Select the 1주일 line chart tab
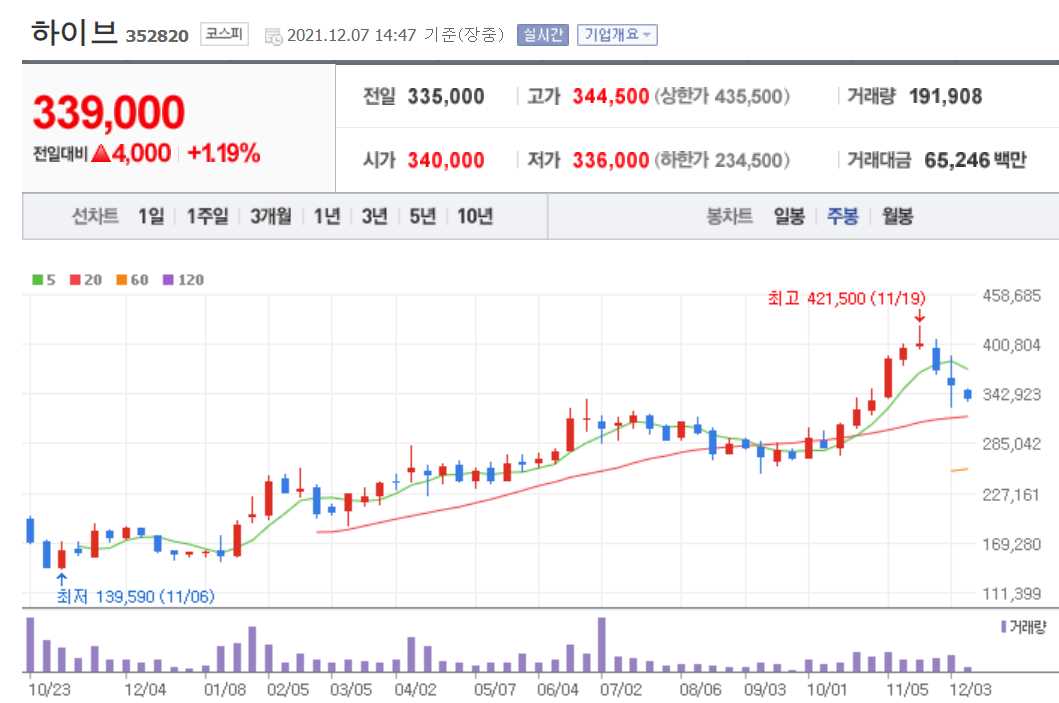The height and width of the screenshot is (703, 1059). 208,216
